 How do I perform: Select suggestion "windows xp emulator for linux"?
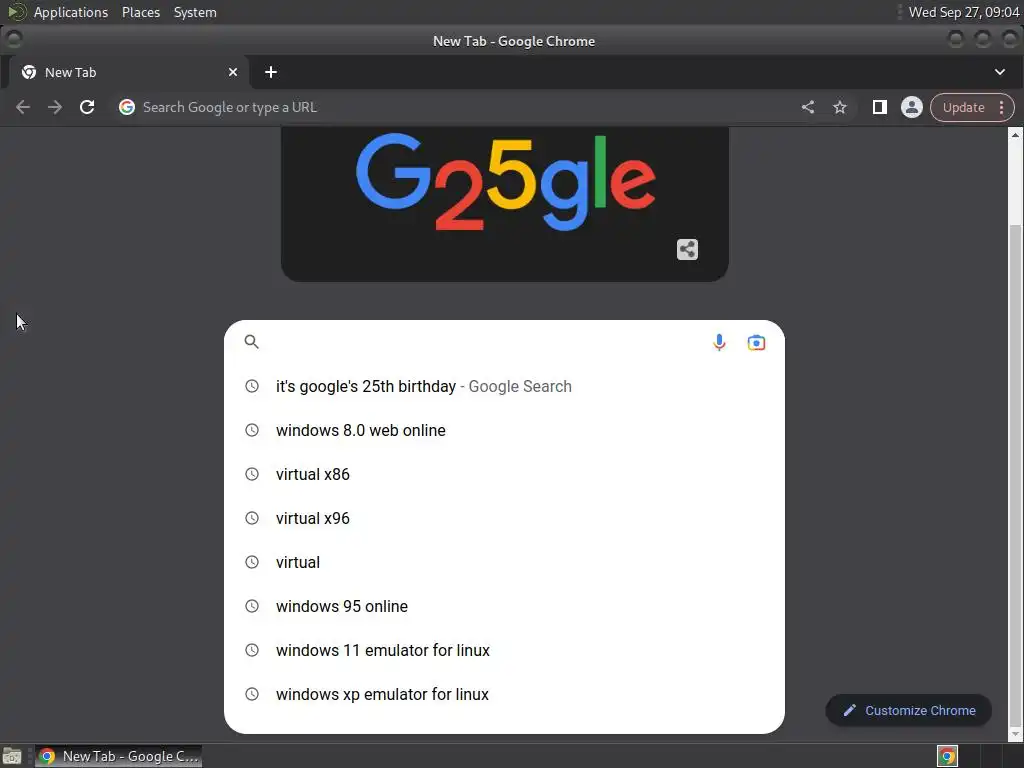pyautogui.click(x=505, y=694)
